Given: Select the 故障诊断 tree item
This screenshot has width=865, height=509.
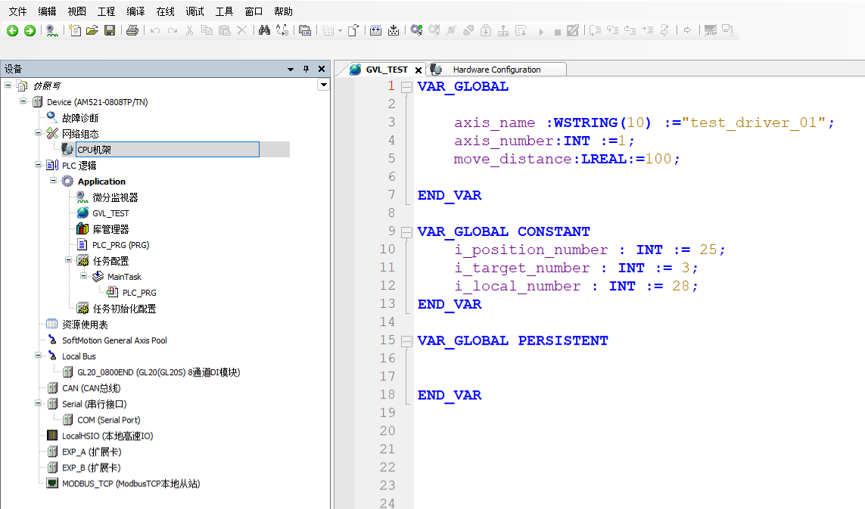Looking at the screenshot, I should point(80,117).
